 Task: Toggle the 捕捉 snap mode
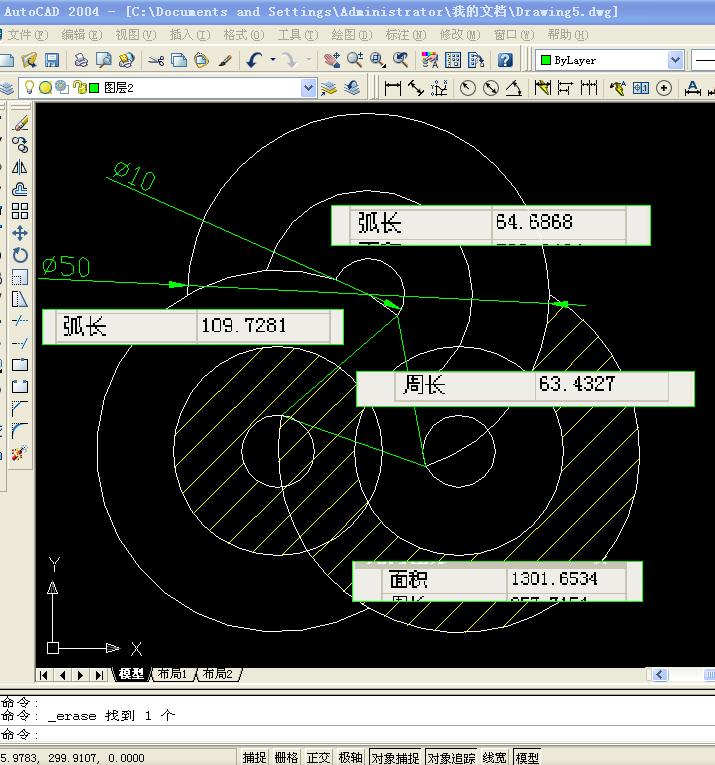click(254, 757)
